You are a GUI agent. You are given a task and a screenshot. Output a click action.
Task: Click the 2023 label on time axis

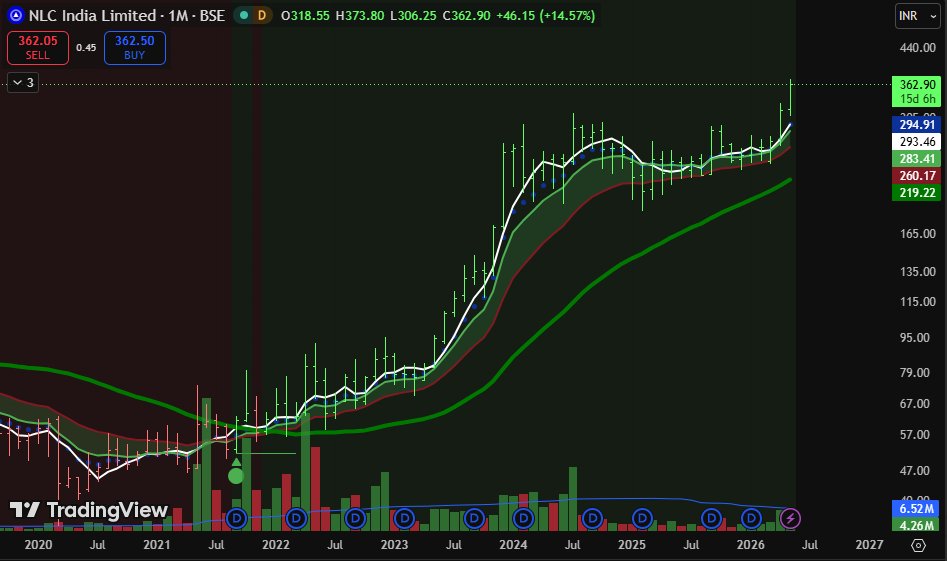coord(394,545)
